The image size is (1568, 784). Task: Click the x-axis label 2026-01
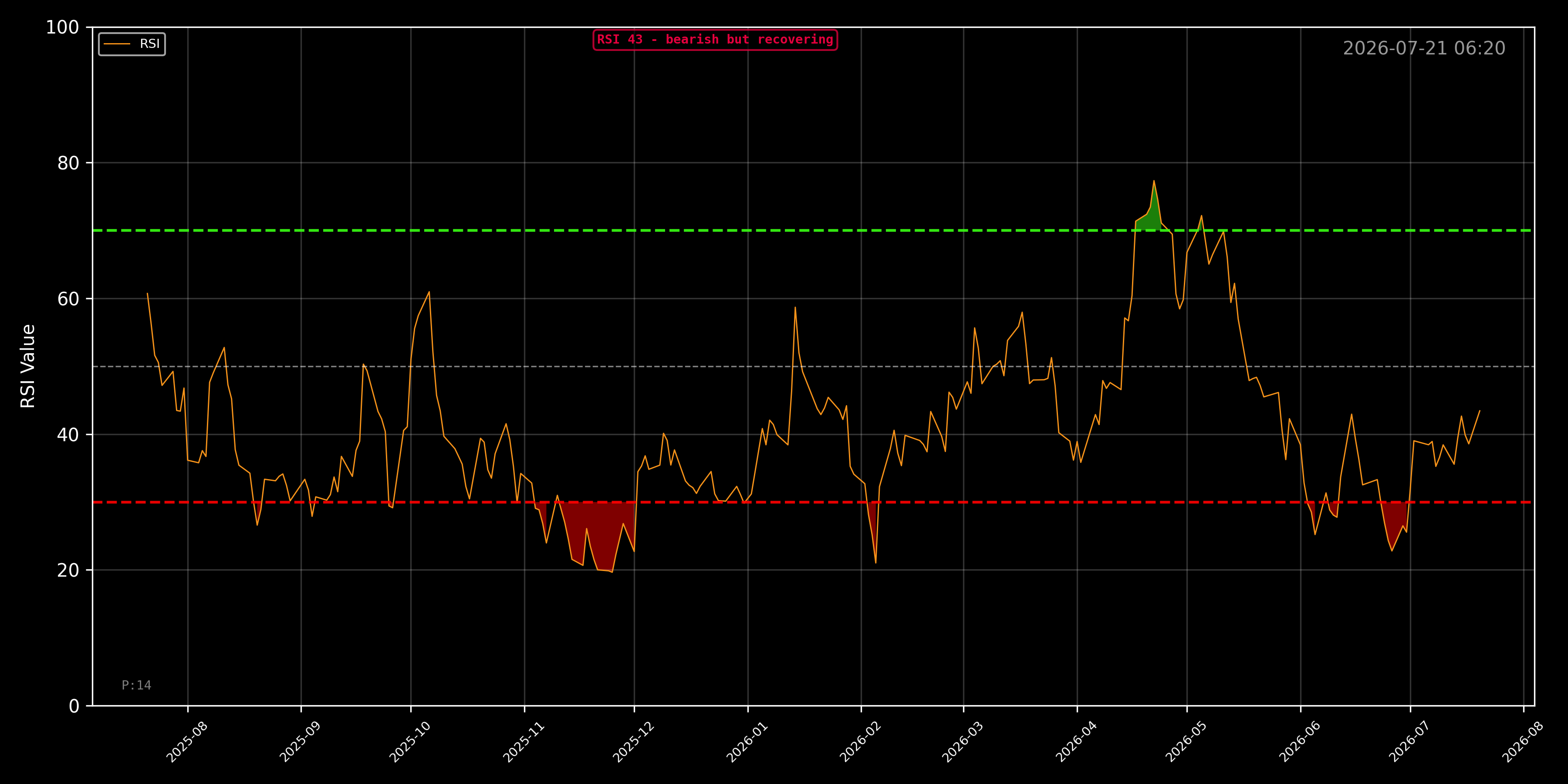coord(747,741)
